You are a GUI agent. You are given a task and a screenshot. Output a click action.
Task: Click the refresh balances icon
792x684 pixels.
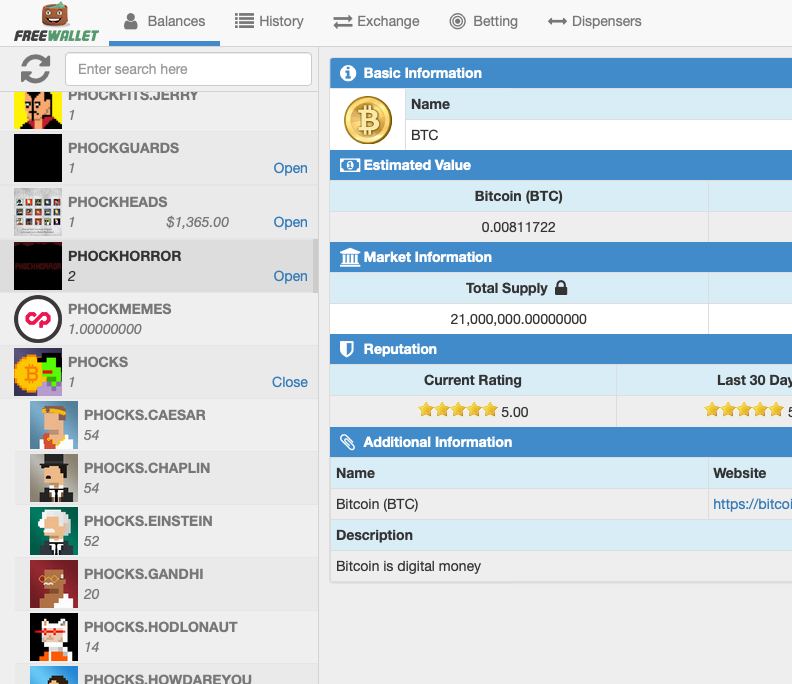pos(35,69)
